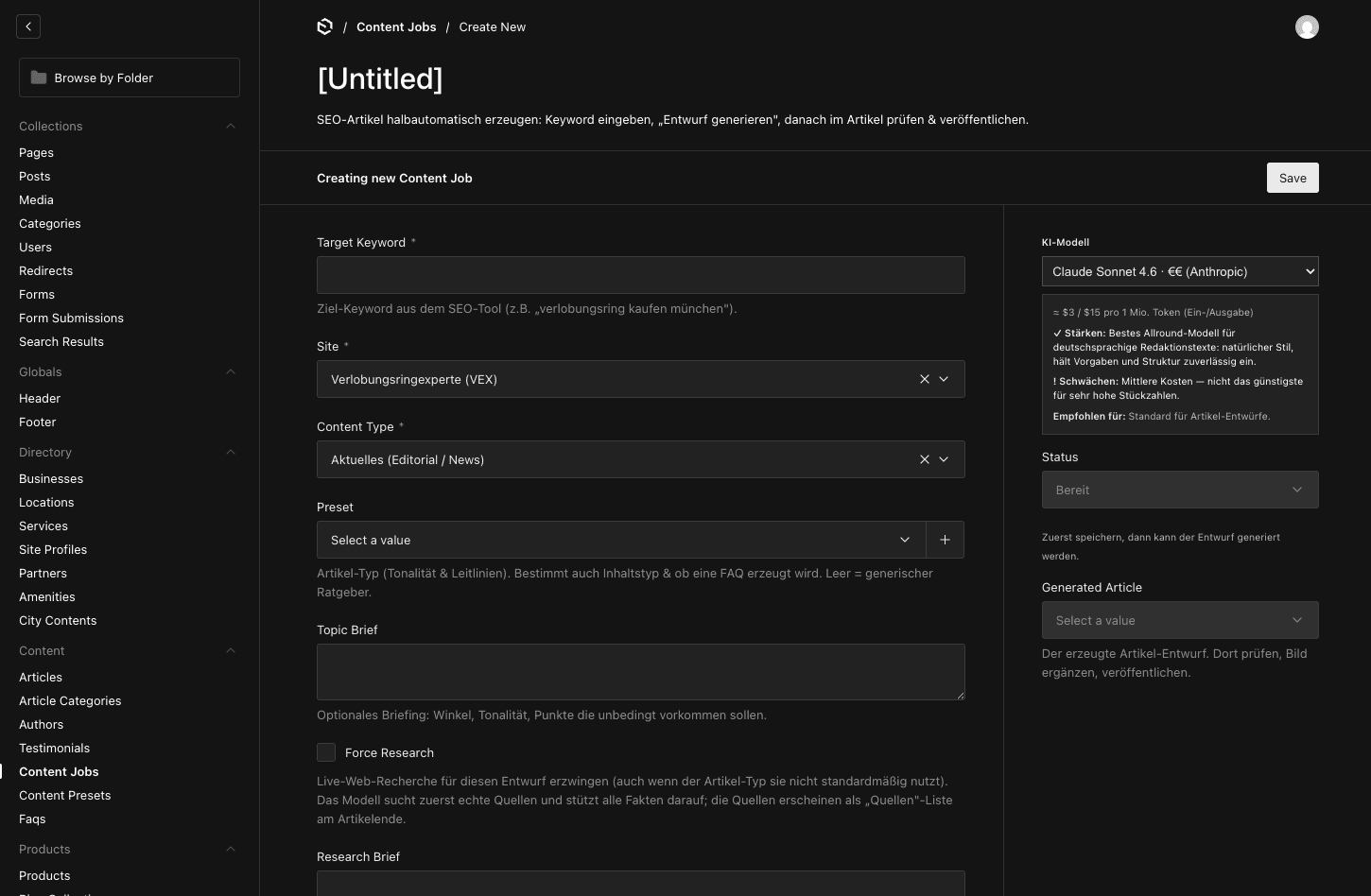This screenshot has height=896, width=1371.
Task: Open Services in sidebar
Action: pos(43,526)
